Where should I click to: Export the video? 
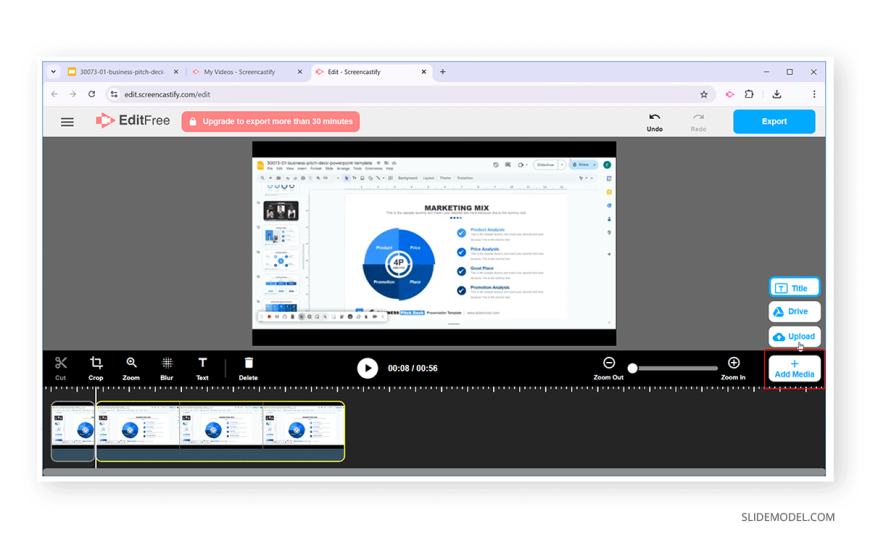[773, 121]
